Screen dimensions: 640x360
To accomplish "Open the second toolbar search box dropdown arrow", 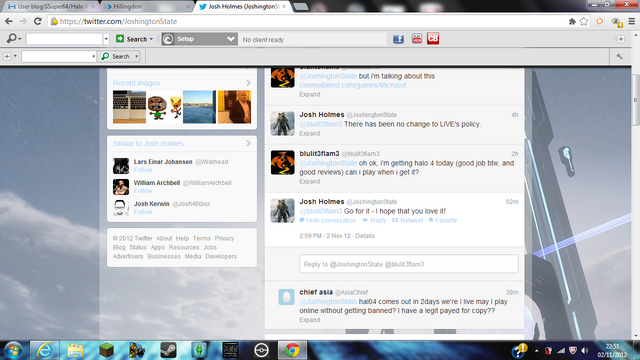I will click(x=93, y=56).
